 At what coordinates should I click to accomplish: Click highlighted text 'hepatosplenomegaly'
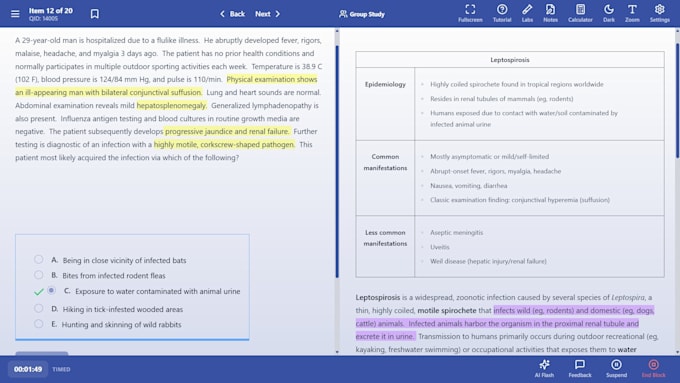[171, 105]
